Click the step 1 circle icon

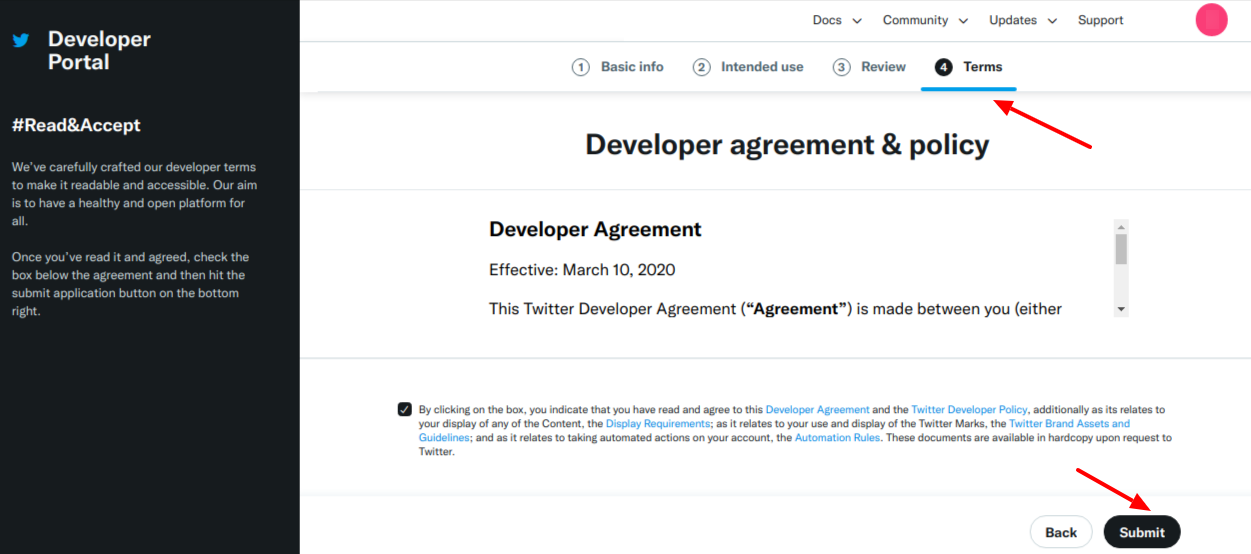click(x=580, y=67)
